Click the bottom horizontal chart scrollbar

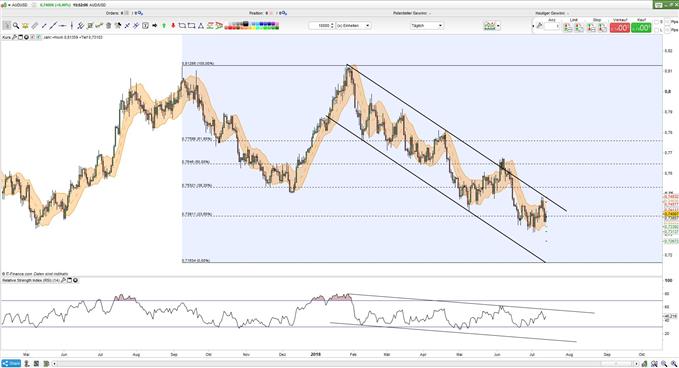point(346,364)
